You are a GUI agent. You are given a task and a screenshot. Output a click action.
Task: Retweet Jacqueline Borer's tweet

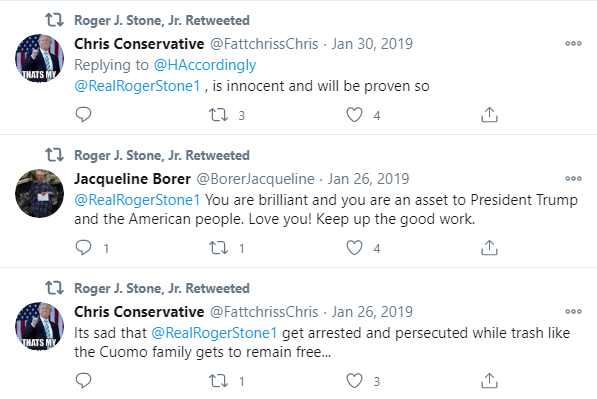click(x=219, y=248)
